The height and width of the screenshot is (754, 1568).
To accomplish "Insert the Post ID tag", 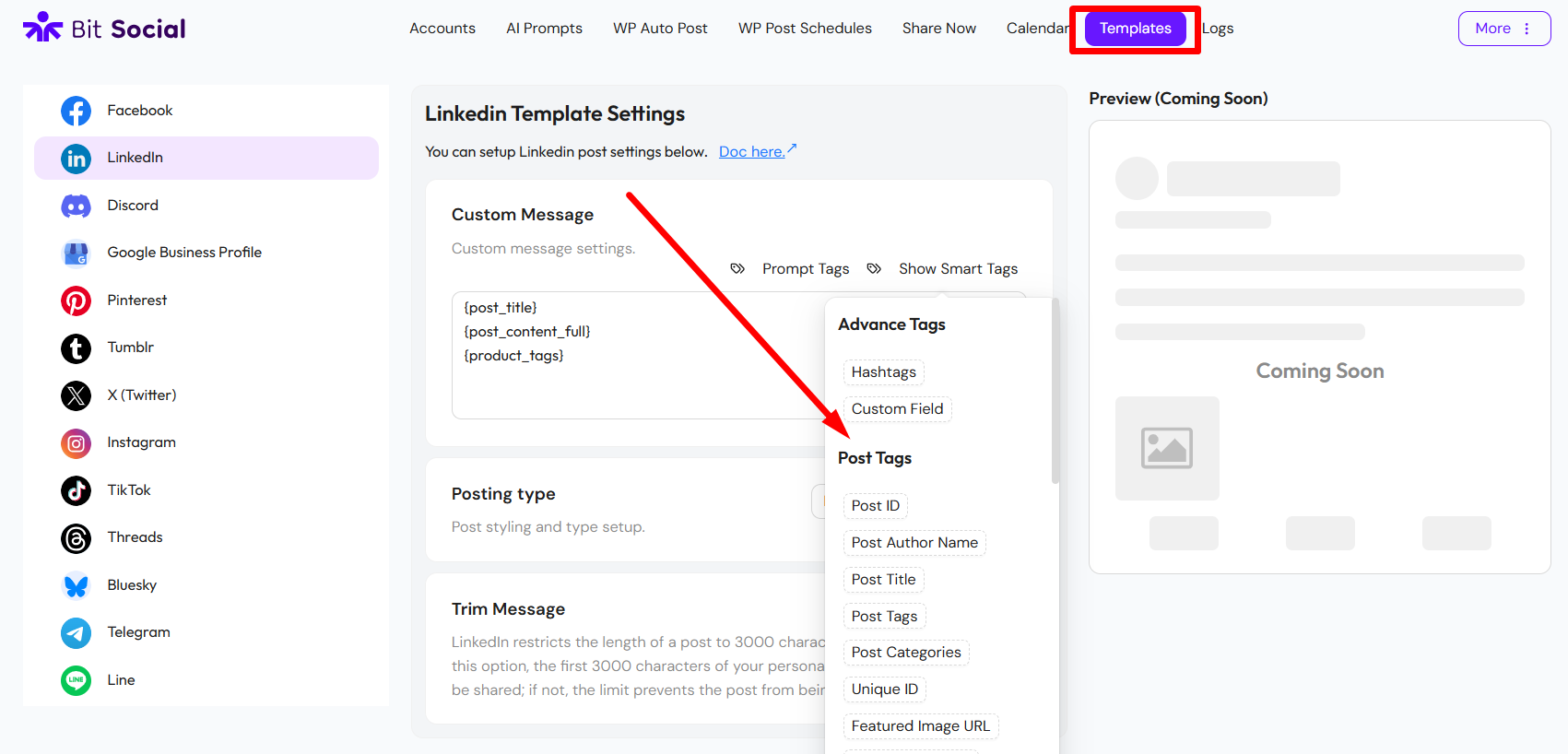I will 875,506.
